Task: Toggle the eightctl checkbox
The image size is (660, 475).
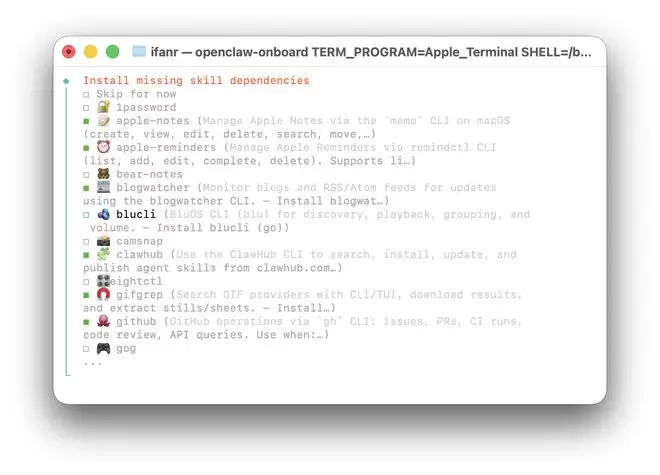Action: (x=86, y=282)
